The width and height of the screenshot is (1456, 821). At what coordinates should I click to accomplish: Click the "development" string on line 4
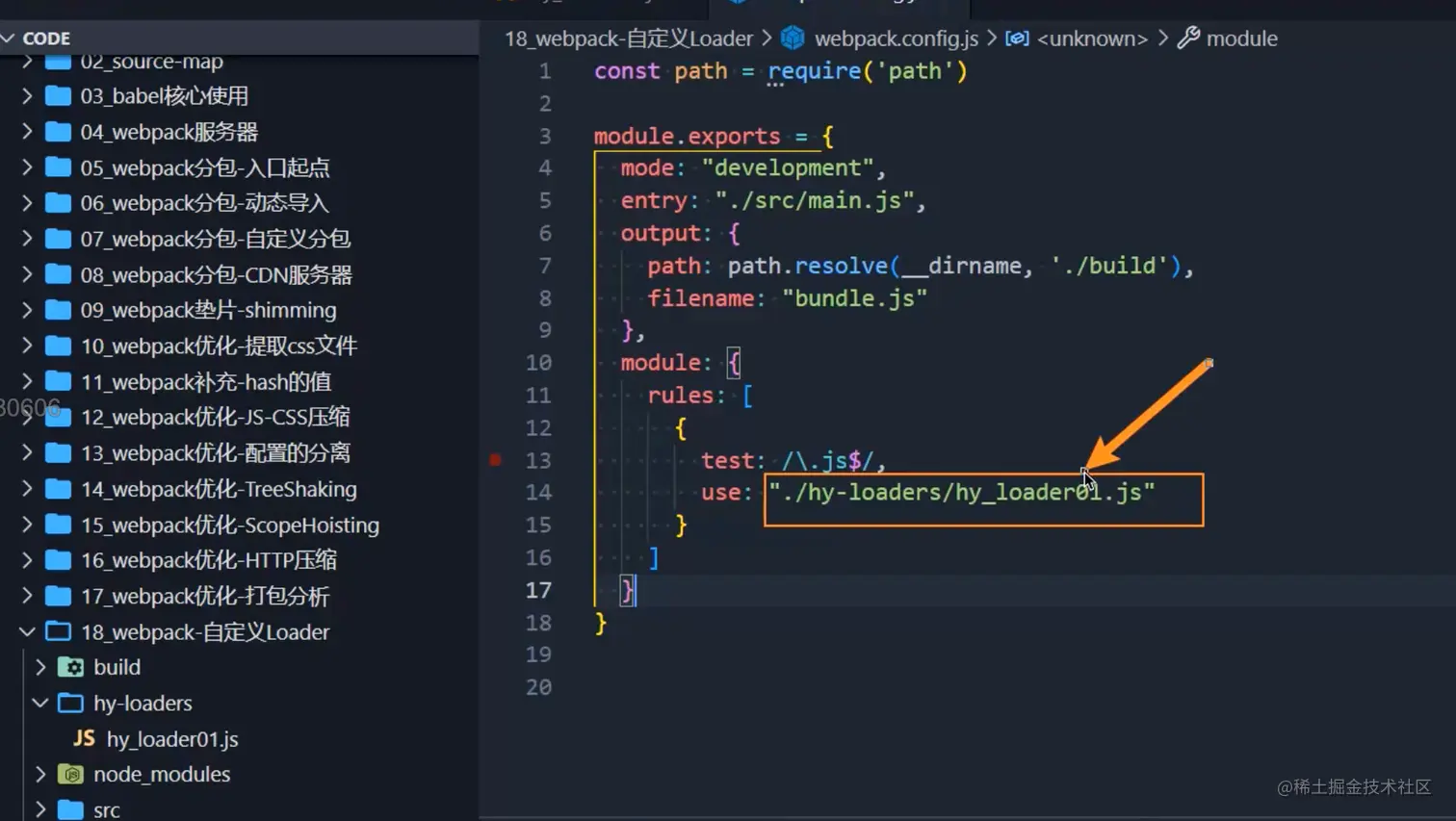(789, 167)
